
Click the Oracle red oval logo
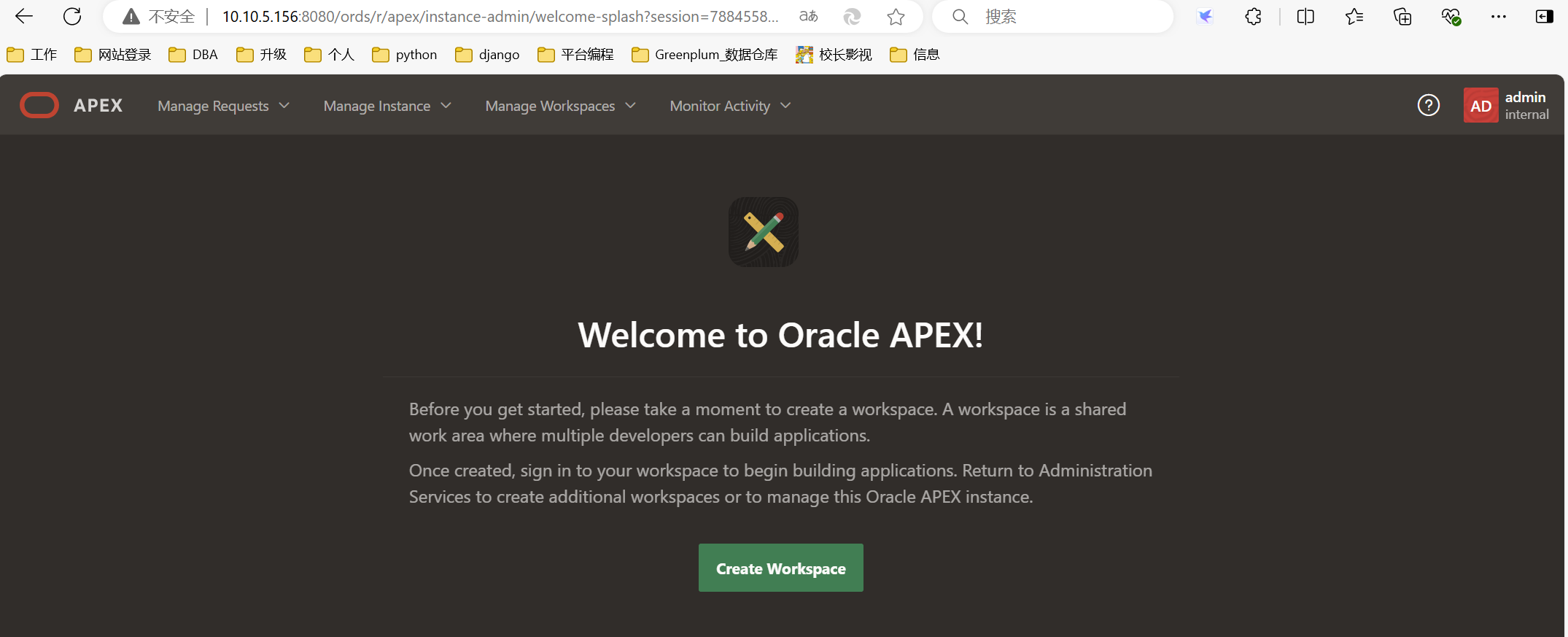39,105
